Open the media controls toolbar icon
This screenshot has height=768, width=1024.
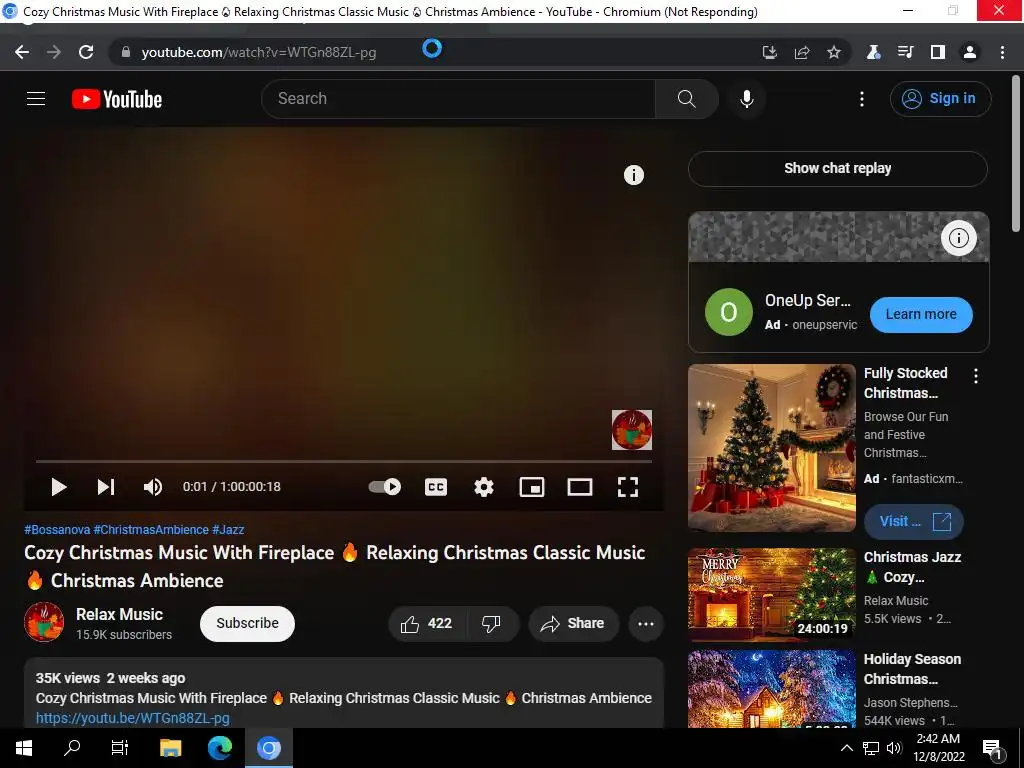905,52
